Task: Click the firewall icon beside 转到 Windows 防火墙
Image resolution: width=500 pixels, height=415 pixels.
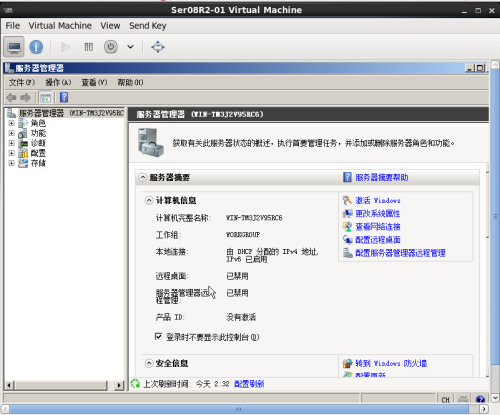Action: pyautogui.click(x=347, y=363)
